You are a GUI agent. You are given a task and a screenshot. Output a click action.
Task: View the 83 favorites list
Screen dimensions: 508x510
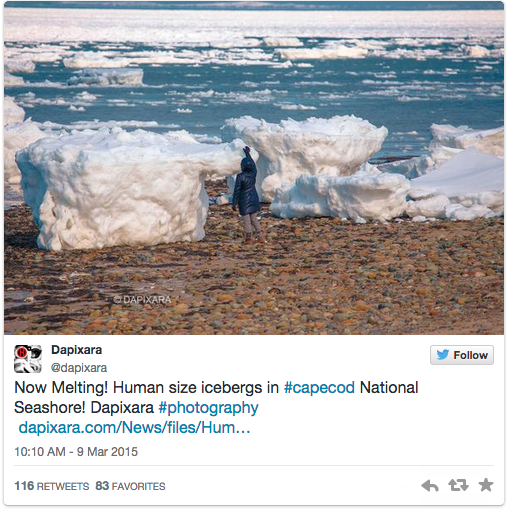coord(130,486)
